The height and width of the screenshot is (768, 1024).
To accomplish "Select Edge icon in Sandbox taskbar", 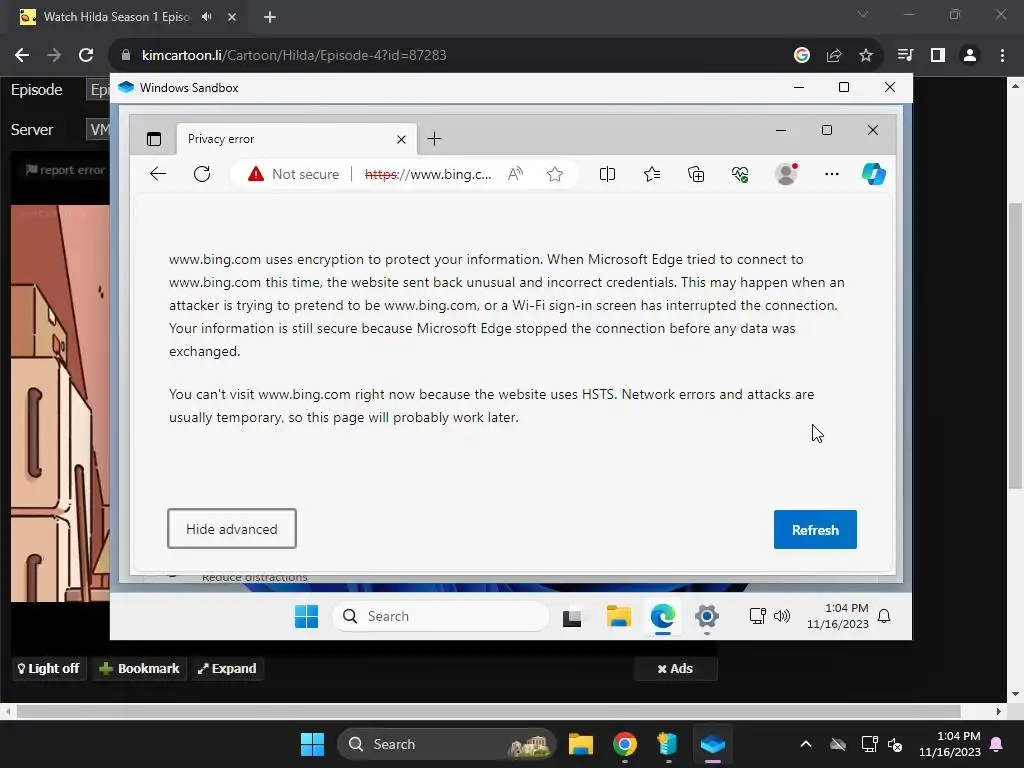I will 662,616.
